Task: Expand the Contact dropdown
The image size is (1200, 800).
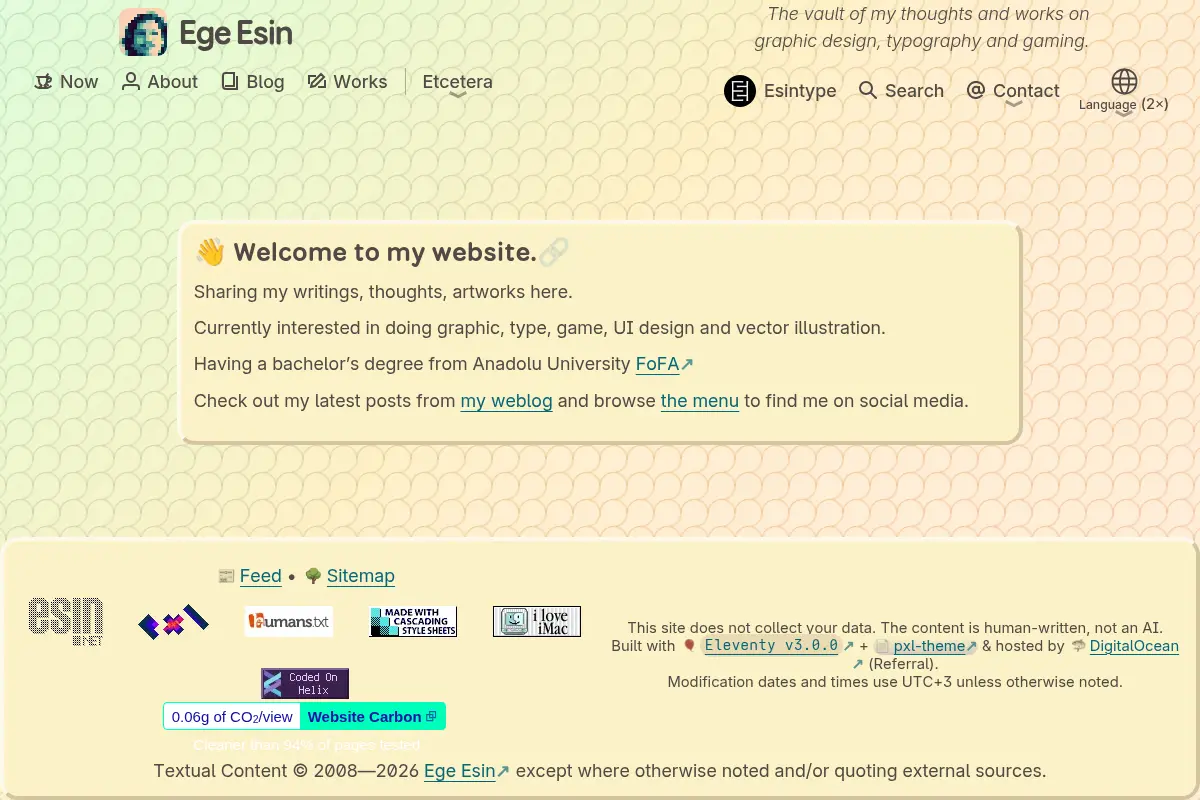Action: pos(1013,91)
